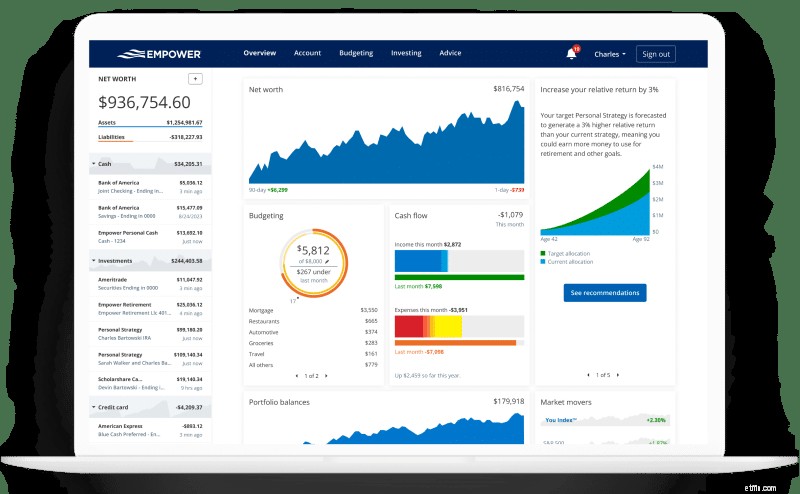
Task: Click the Sign out button
Action: click(x=656, y=54)
